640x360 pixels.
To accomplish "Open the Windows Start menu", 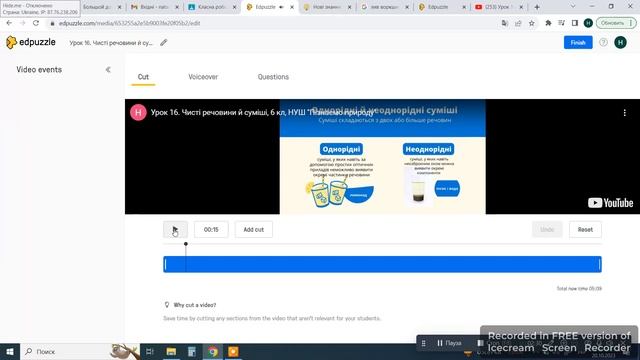I will coord(10,351).
